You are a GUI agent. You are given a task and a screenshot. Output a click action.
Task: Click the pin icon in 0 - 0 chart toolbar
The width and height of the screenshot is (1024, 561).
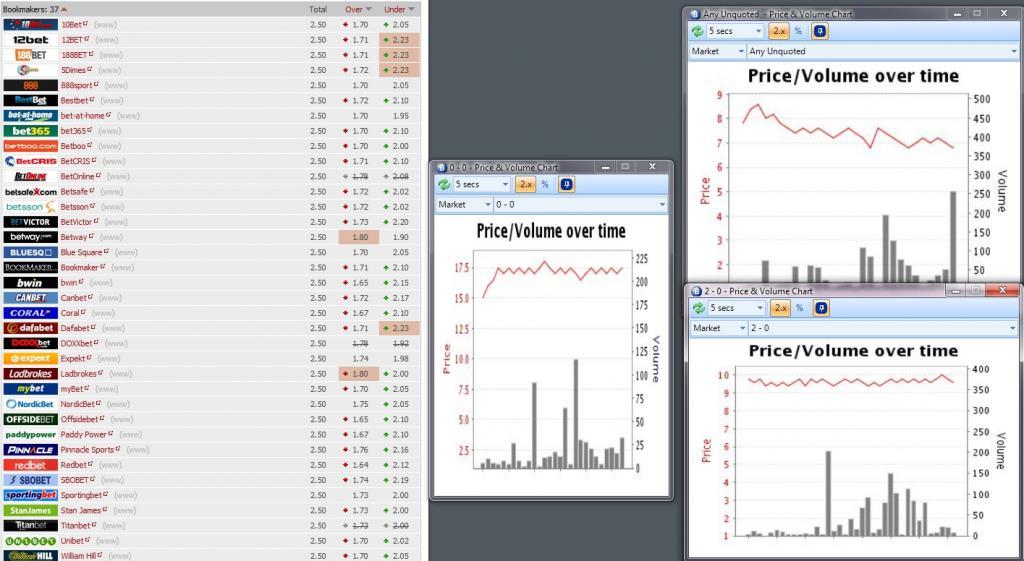pyautogui.click(x=566, y=185)
